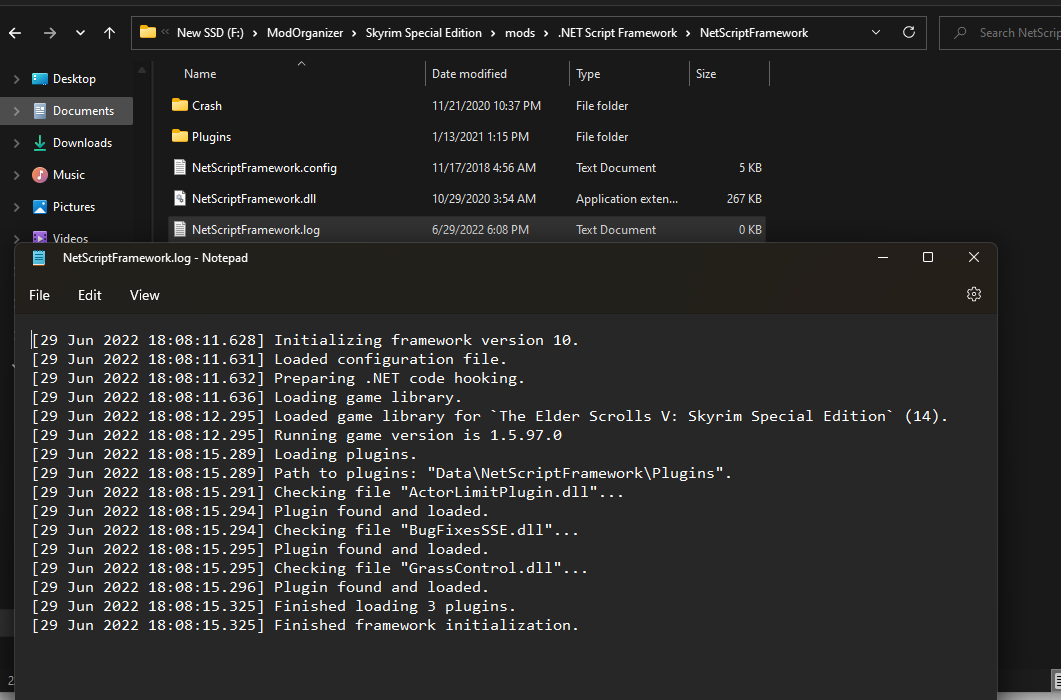Expand chevron after ModOrganizer breadcrumb
The height and width of the screenshot is (700, 1061).
click(x=354, y=33)
